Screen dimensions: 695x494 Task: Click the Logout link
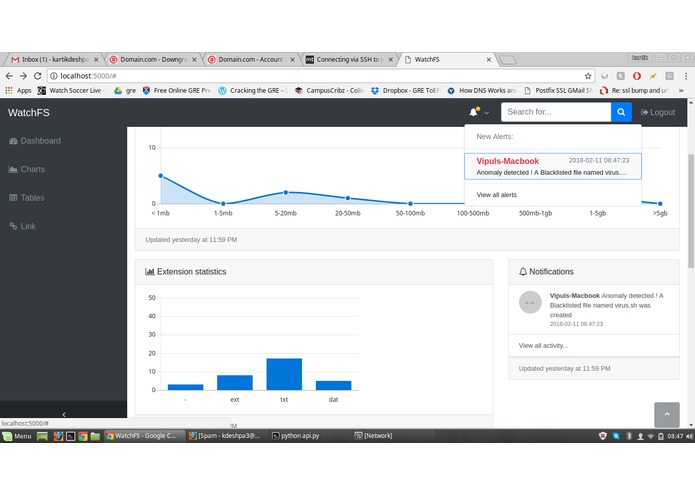658,113
